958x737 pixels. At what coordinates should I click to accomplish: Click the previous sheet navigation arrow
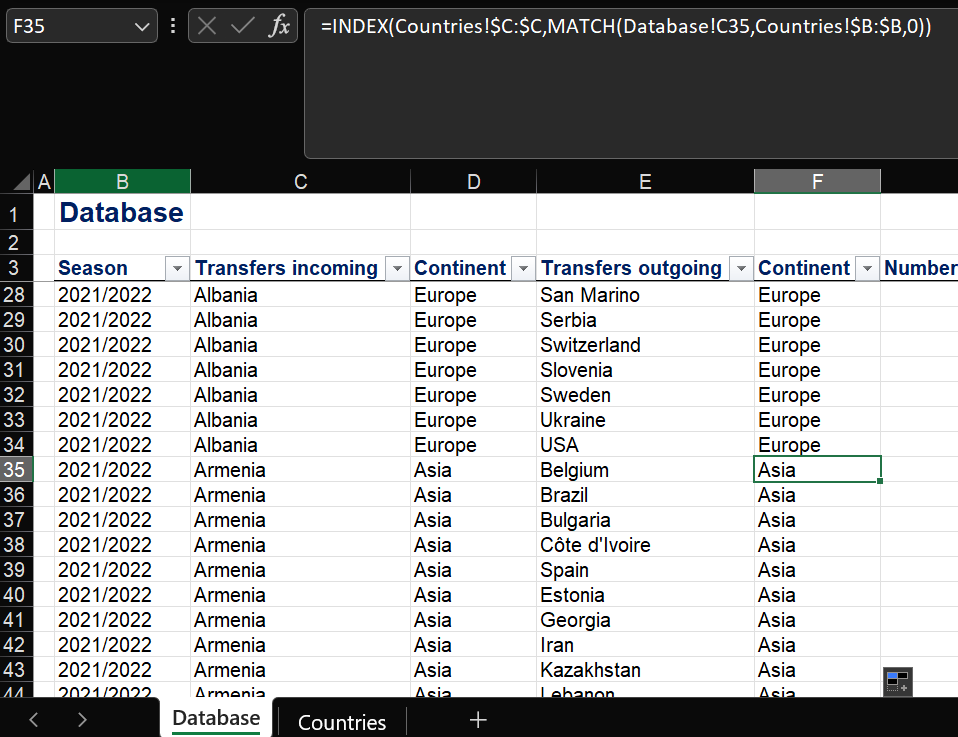tap(33, 718)
